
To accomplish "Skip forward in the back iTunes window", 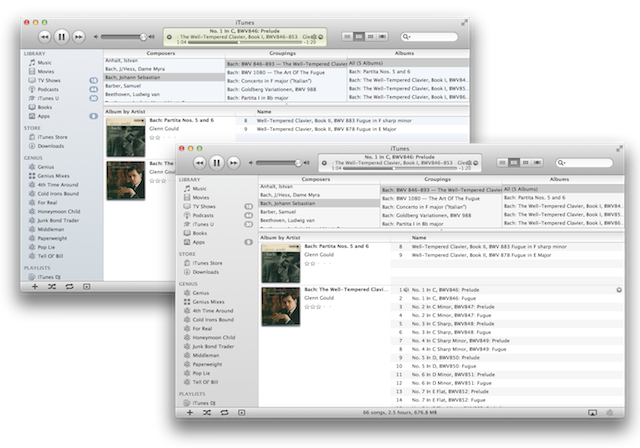I will [78, 37].
